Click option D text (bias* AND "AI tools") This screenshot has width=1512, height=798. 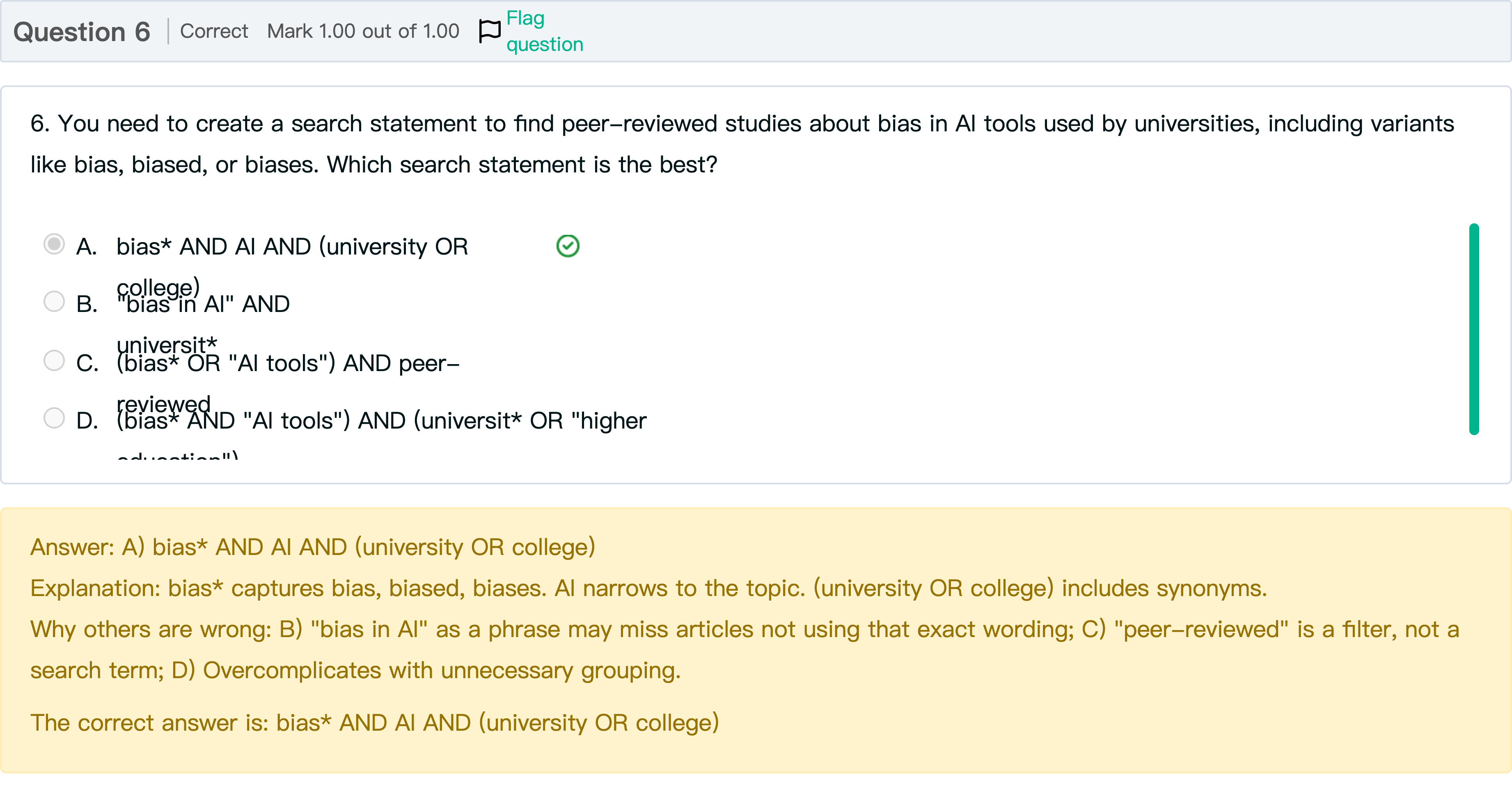[381, 420]
